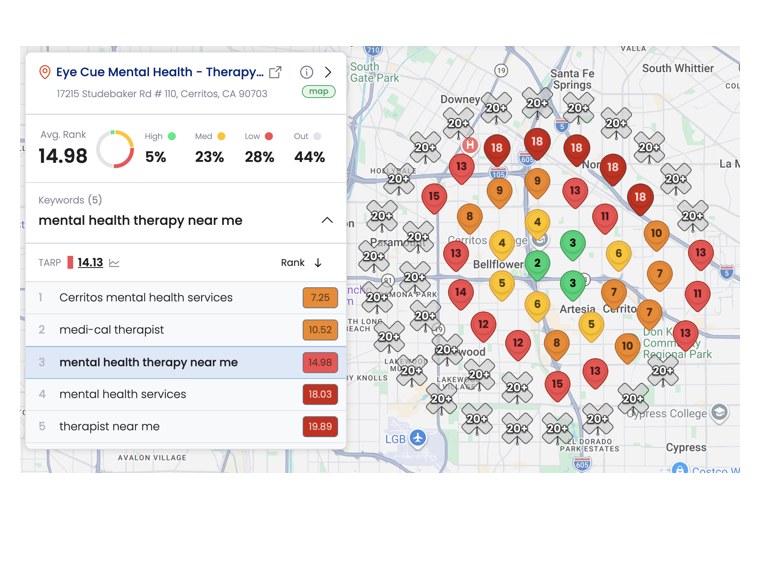The width and height of the screenshot is (760, 580).
Task: Go to next location with right chevron
Action: click(x=328, y=72)
